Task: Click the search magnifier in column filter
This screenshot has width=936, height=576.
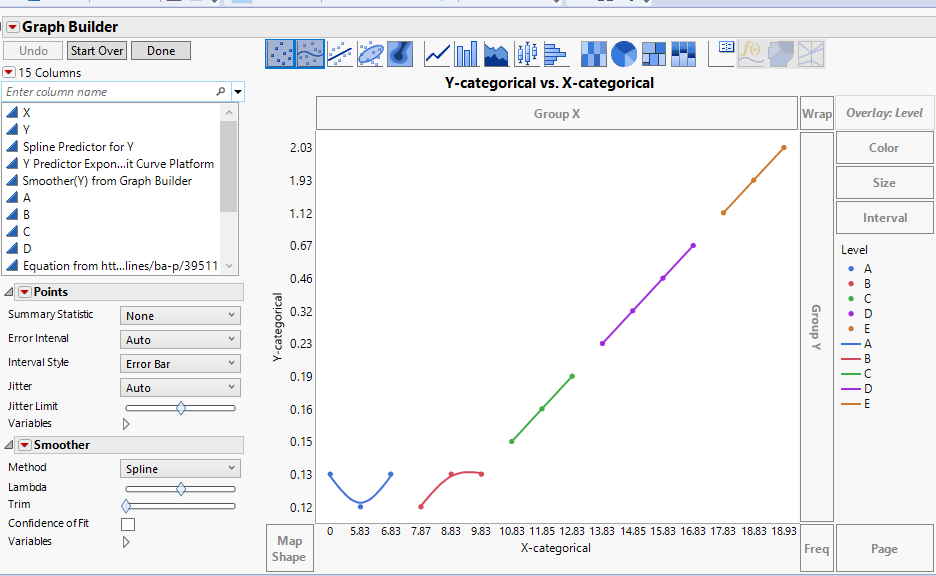Action: coord(220,91)
